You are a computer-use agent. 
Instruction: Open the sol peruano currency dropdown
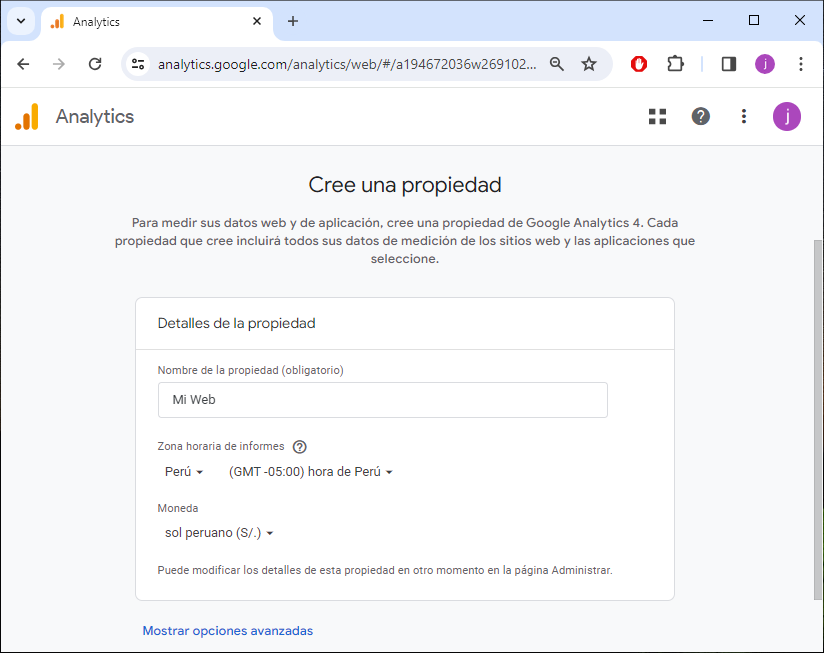(219, 533)
